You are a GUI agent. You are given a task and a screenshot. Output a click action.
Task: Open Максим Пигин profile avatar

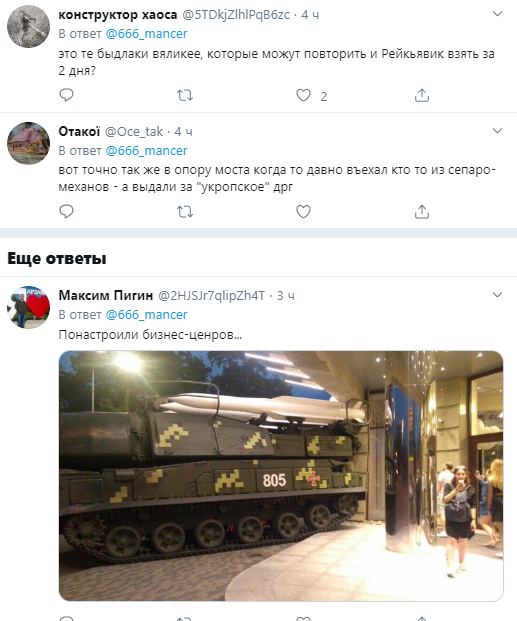pos(29,307)
